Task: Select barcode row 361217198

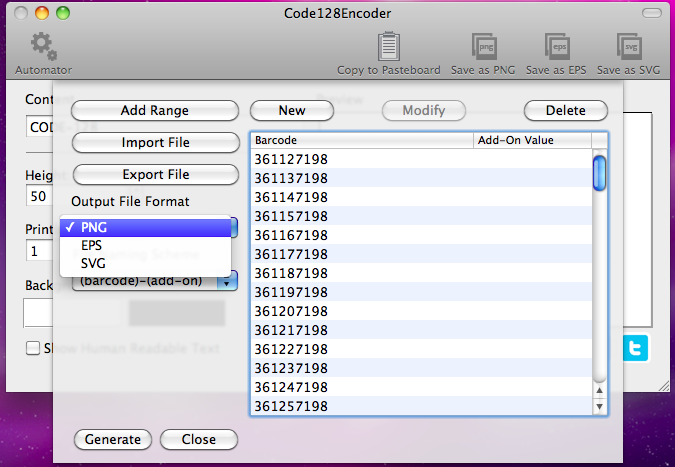Action: point(421,330)
